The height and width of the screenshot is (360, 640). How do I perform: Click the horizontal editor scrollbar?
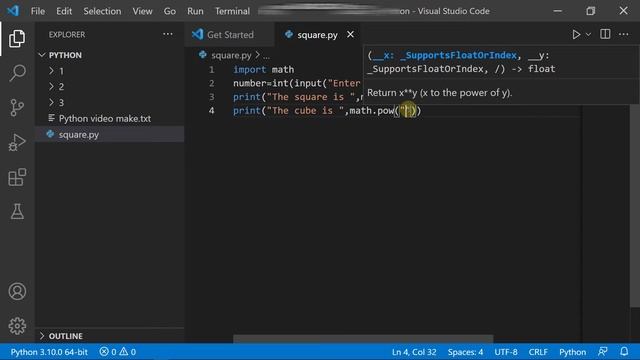[363, 338]
